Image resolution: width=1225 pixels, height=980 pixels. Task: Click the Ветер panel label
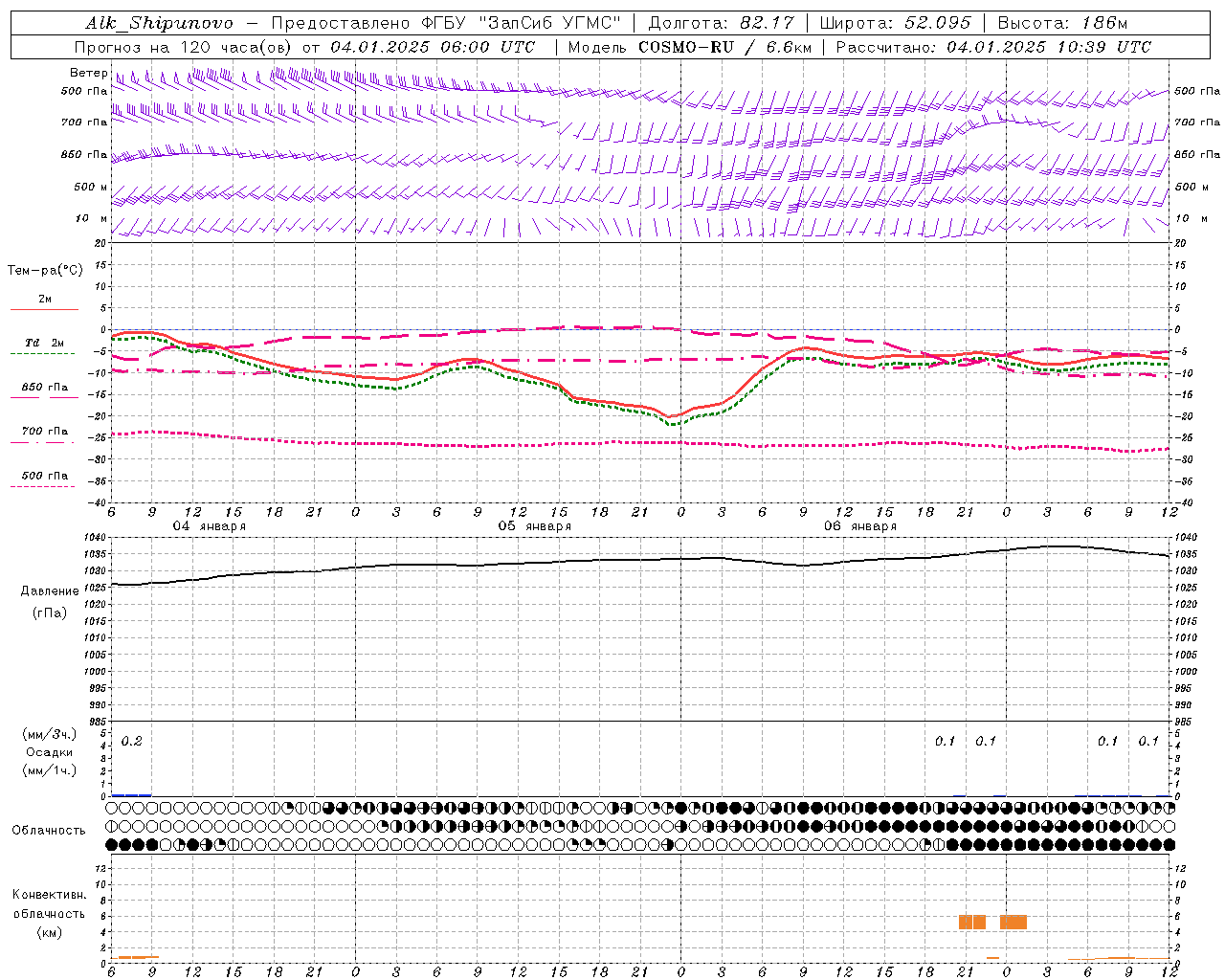pos(88,73)
